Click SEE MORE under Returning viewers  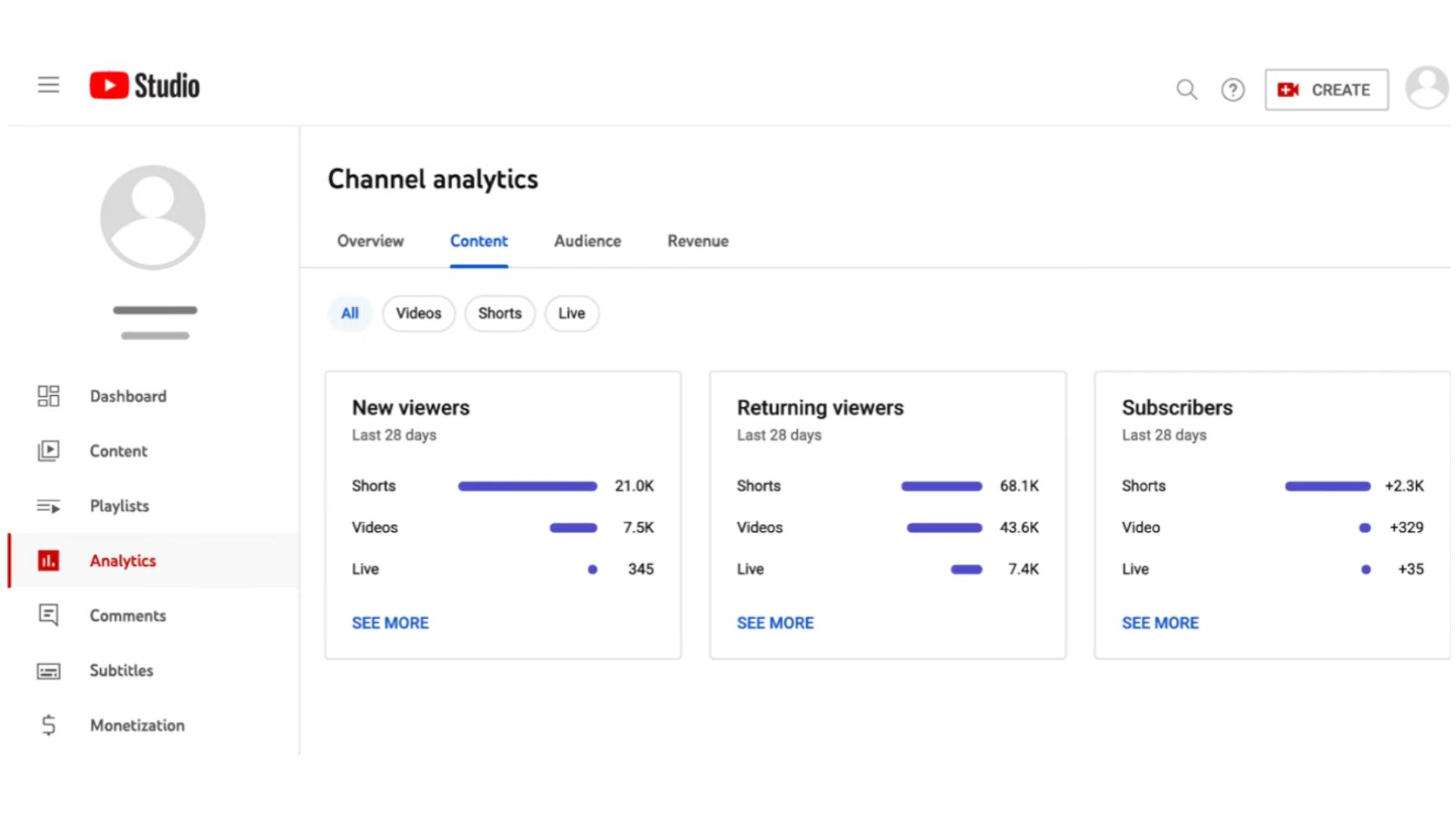pos(775,623)
